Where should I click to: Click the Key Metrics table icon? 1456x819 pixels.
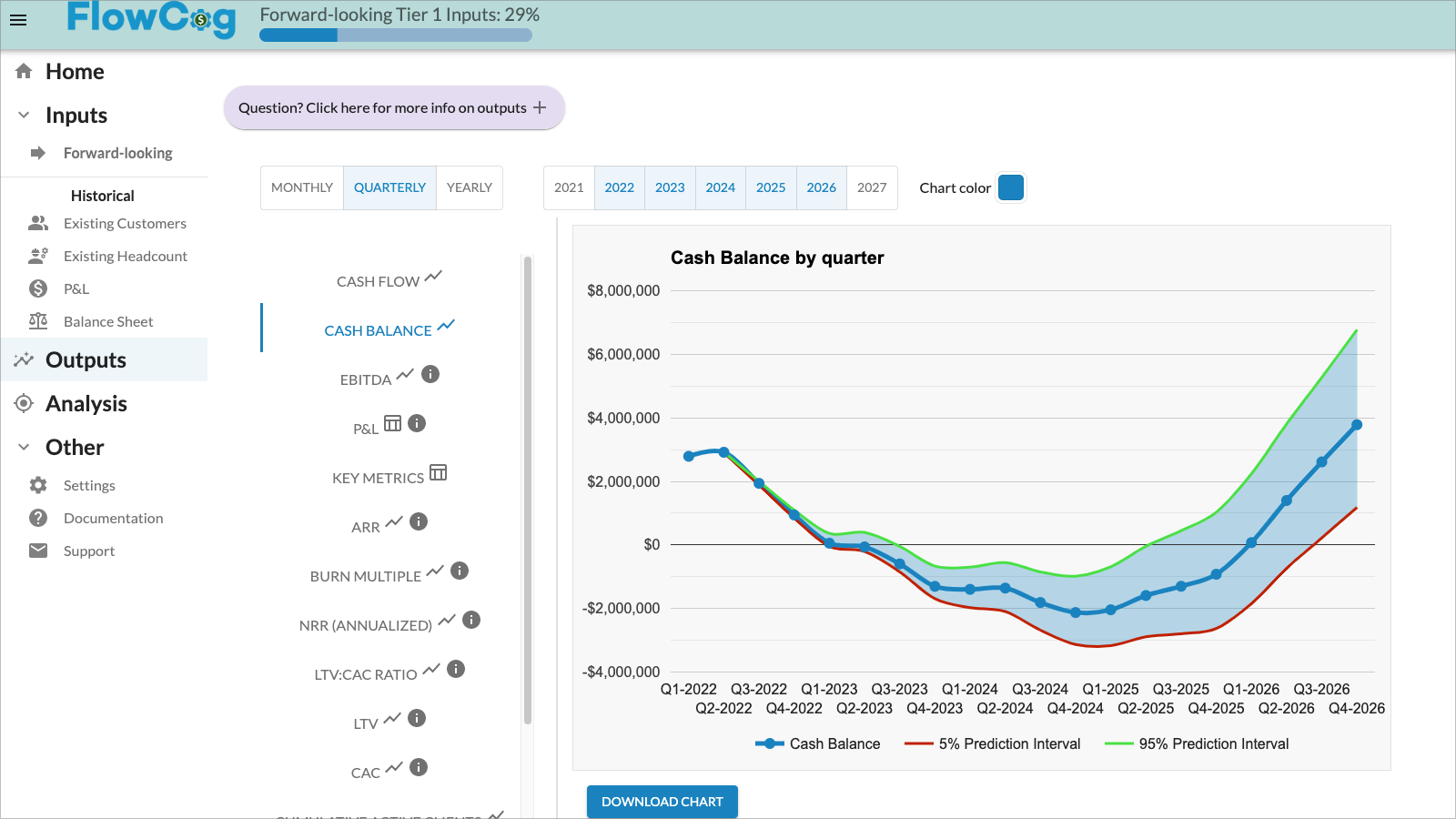pyautogui.click(x=438, y=472)
